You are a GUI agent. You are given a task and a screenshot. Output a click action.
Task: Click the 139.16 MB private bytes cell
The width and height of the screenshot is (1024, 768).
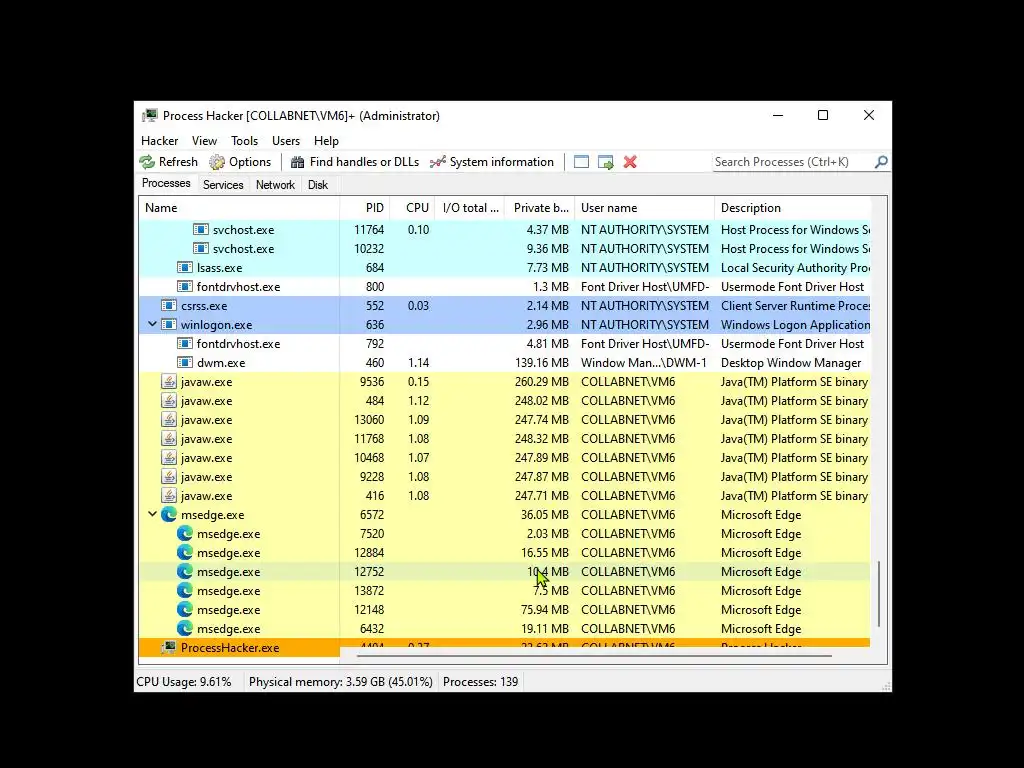[541, 362]
